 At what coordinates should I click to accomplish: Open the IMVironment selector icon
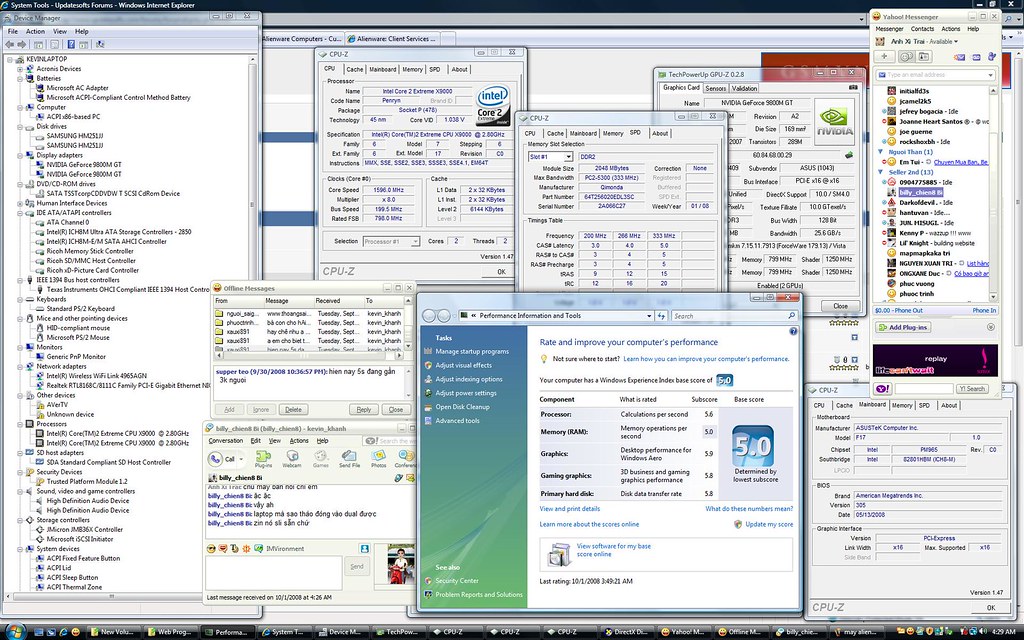(259, 549)
